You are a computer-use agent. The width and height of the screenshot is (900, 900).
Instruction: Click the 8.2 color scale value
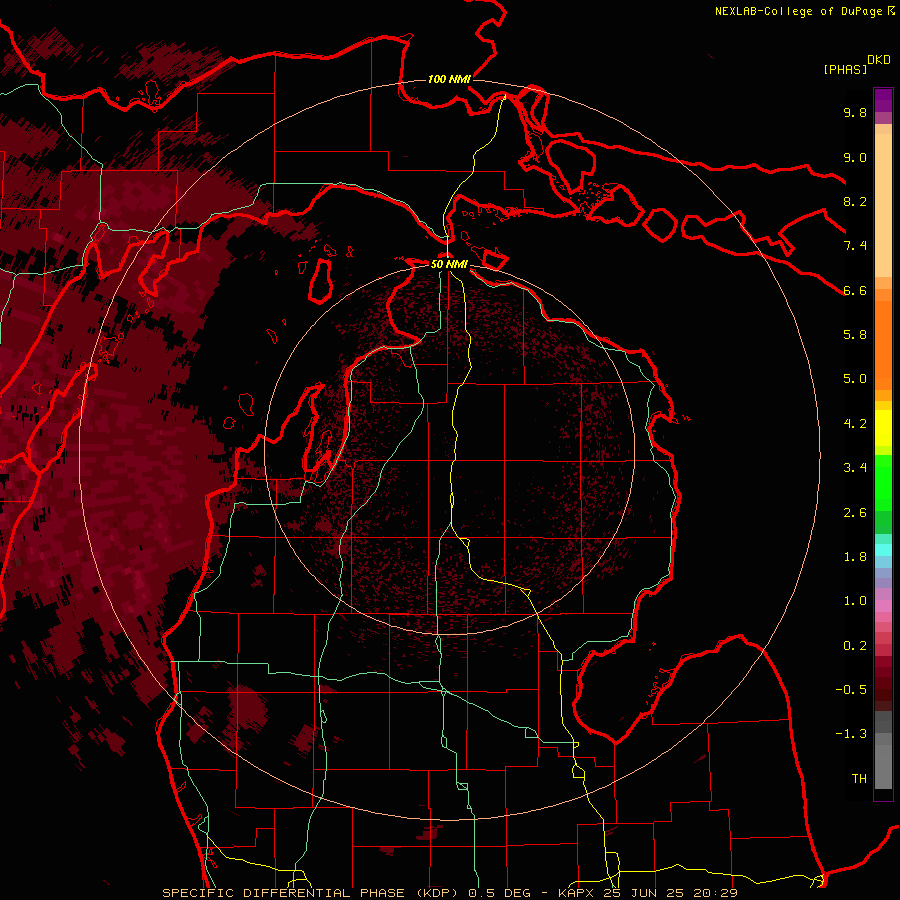pyautogui.click(x=855, y=201)
